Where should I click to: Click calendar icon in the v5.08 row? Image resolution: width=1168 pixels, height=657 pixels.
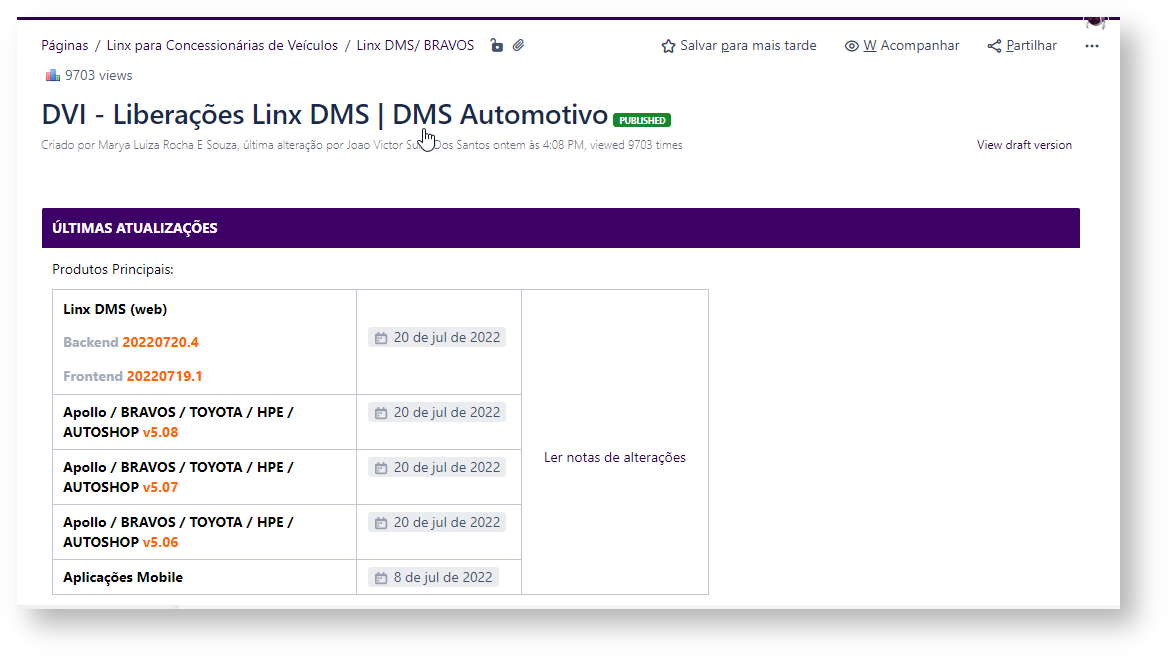click(x=381, y=413)
